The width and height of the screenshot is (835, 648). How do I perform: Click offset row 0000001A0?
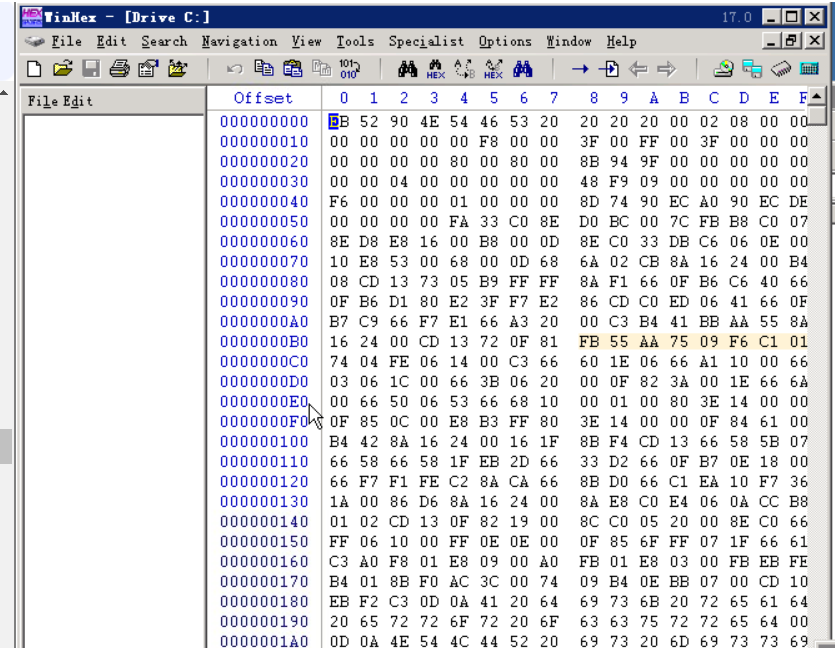264,641
